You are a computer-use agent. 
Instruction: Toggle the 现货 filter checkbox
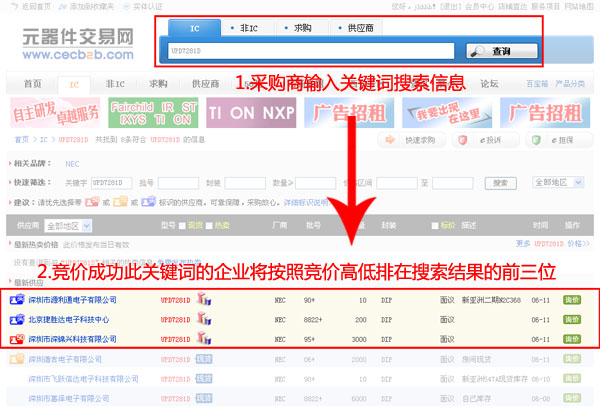(x=181, y=226)
